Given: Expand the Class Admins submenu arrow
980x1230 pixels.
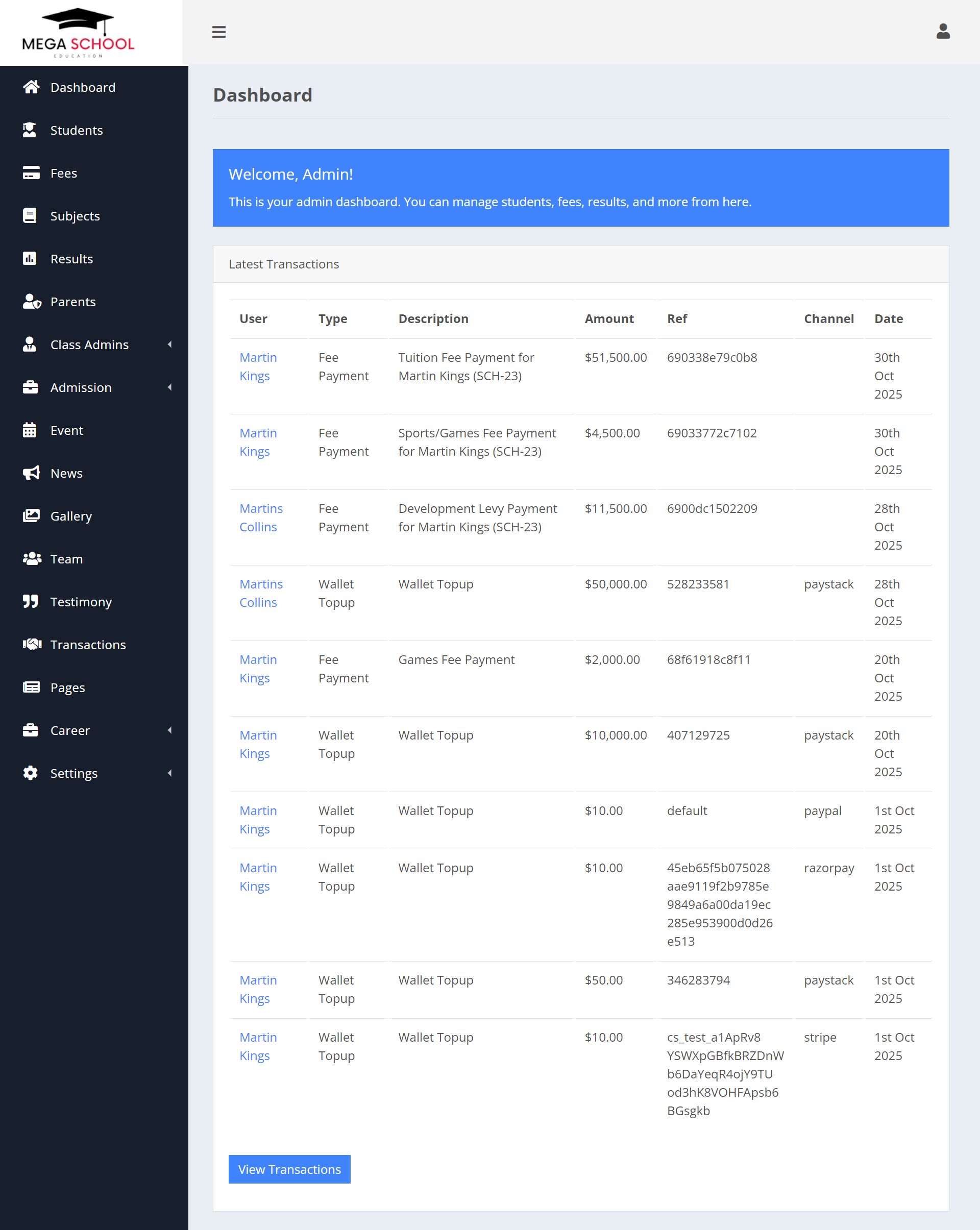Looking at the screenshot, I should (169, 345).
